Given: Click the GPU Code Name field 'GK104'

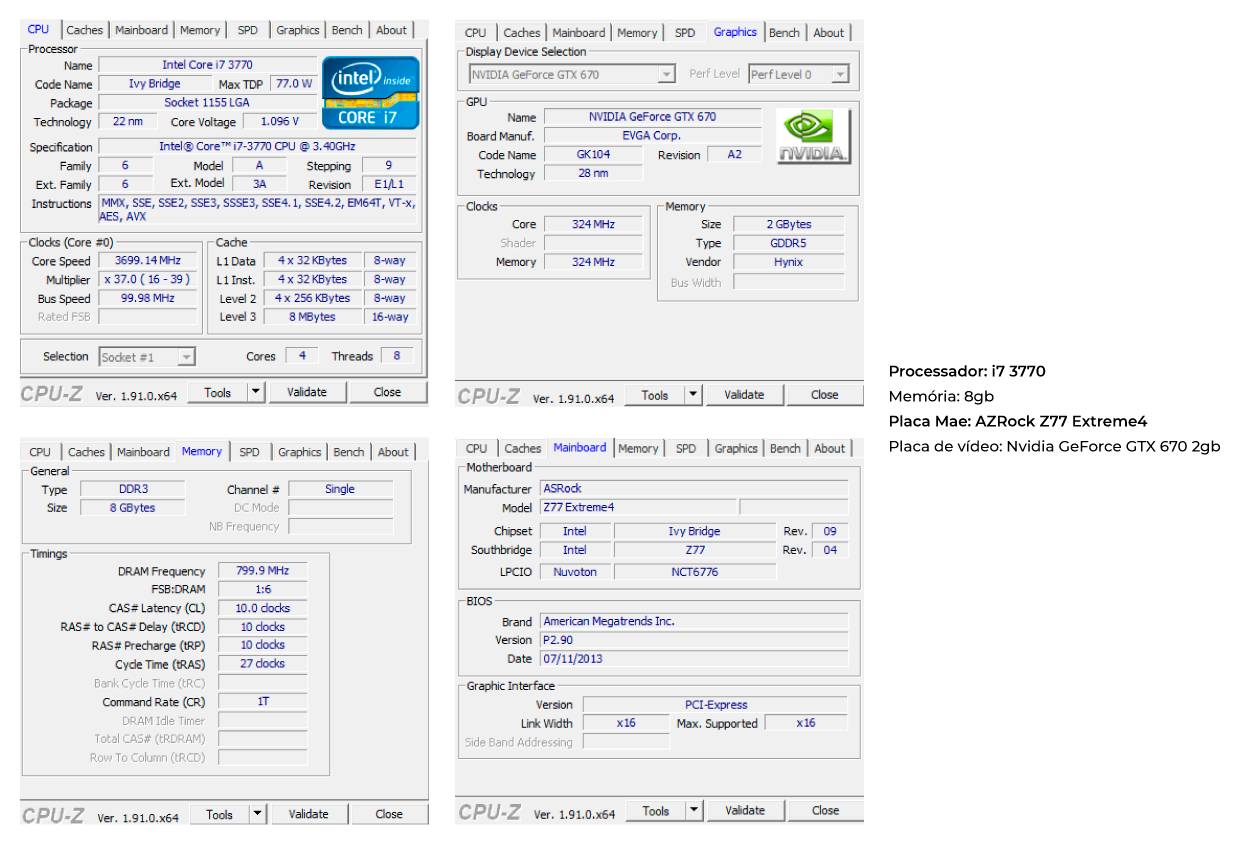Looking at the screenshot, I should tap(593, 155).
